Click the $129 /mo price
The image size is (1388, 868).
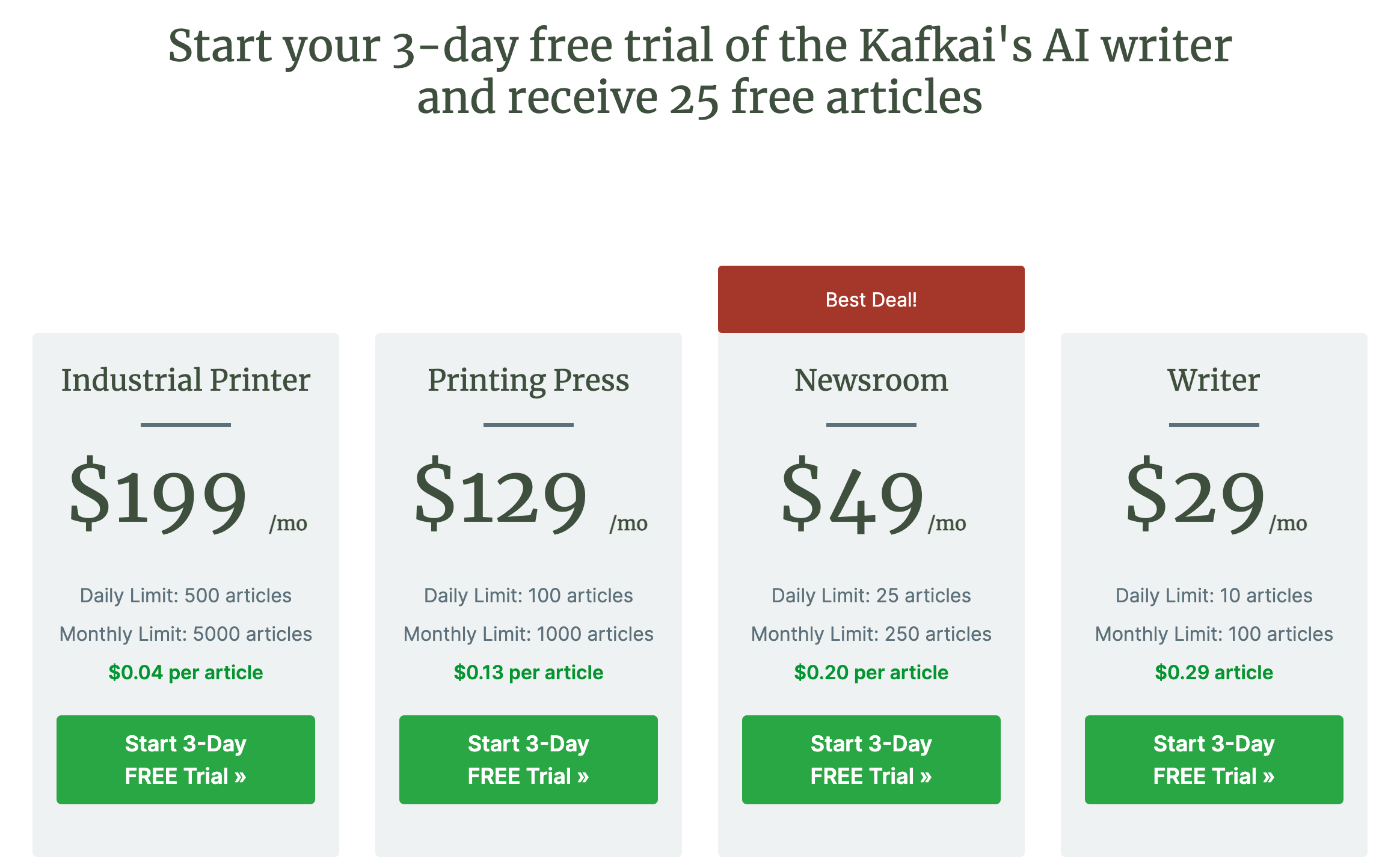pyautogui.click(x=530, y=496)
